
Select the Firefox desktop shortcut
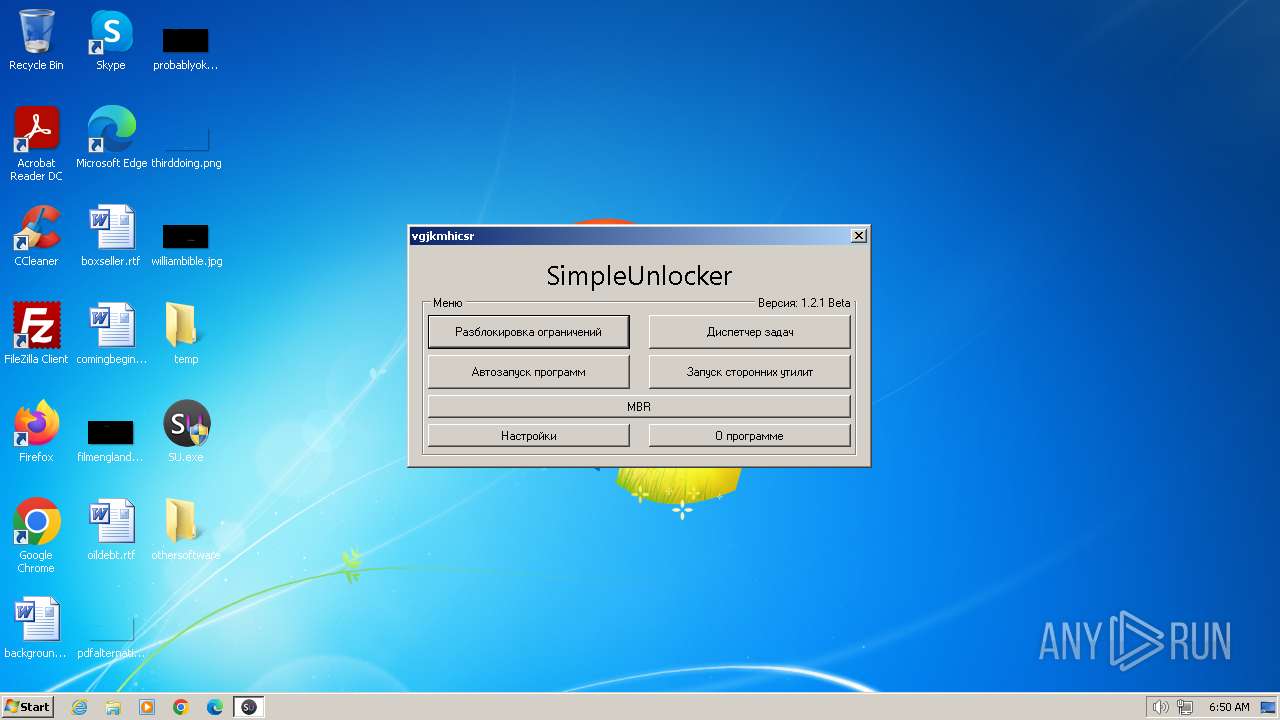(x=36, y=432)
